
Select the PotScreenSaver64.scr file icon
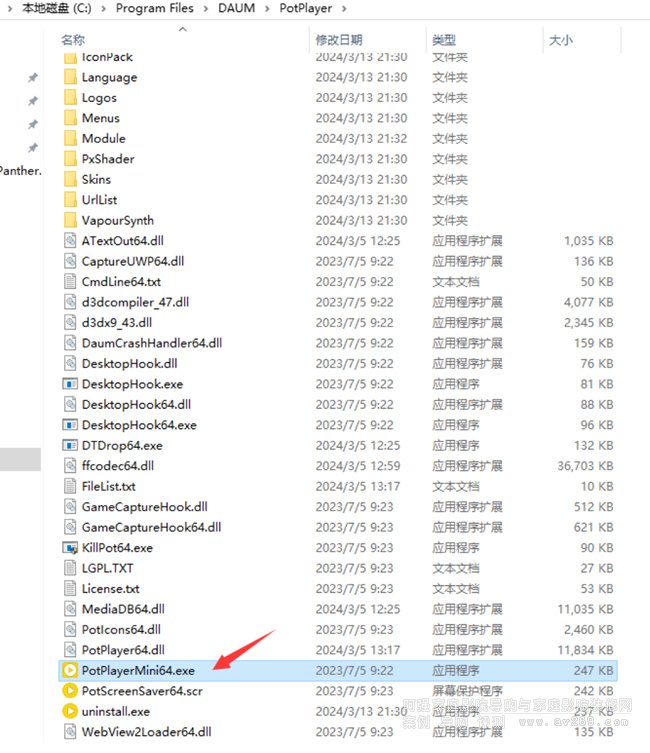click(x=70, y=691)
